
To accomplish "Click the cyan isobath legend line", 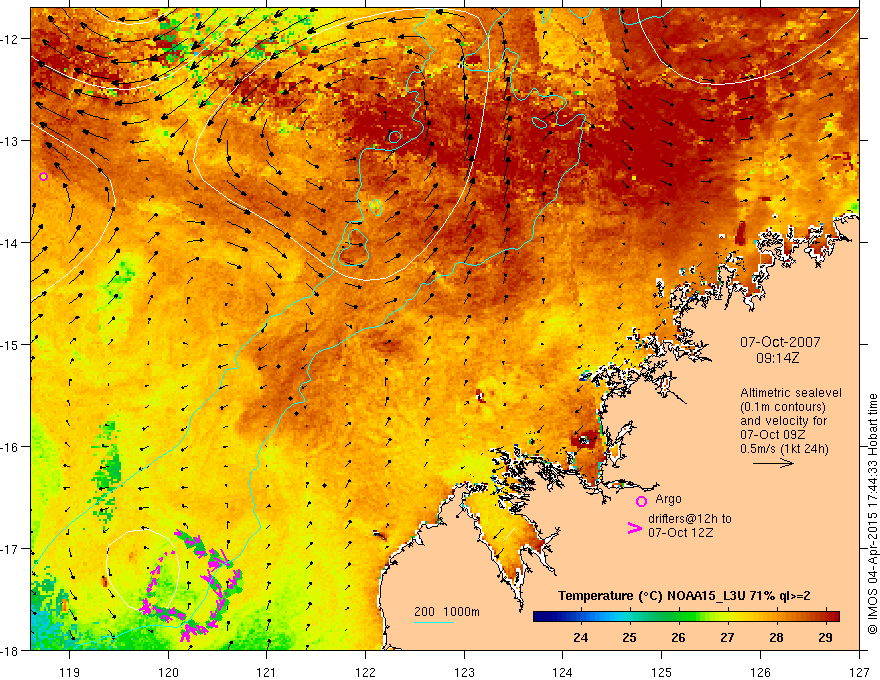I will [x=434, y=622].
